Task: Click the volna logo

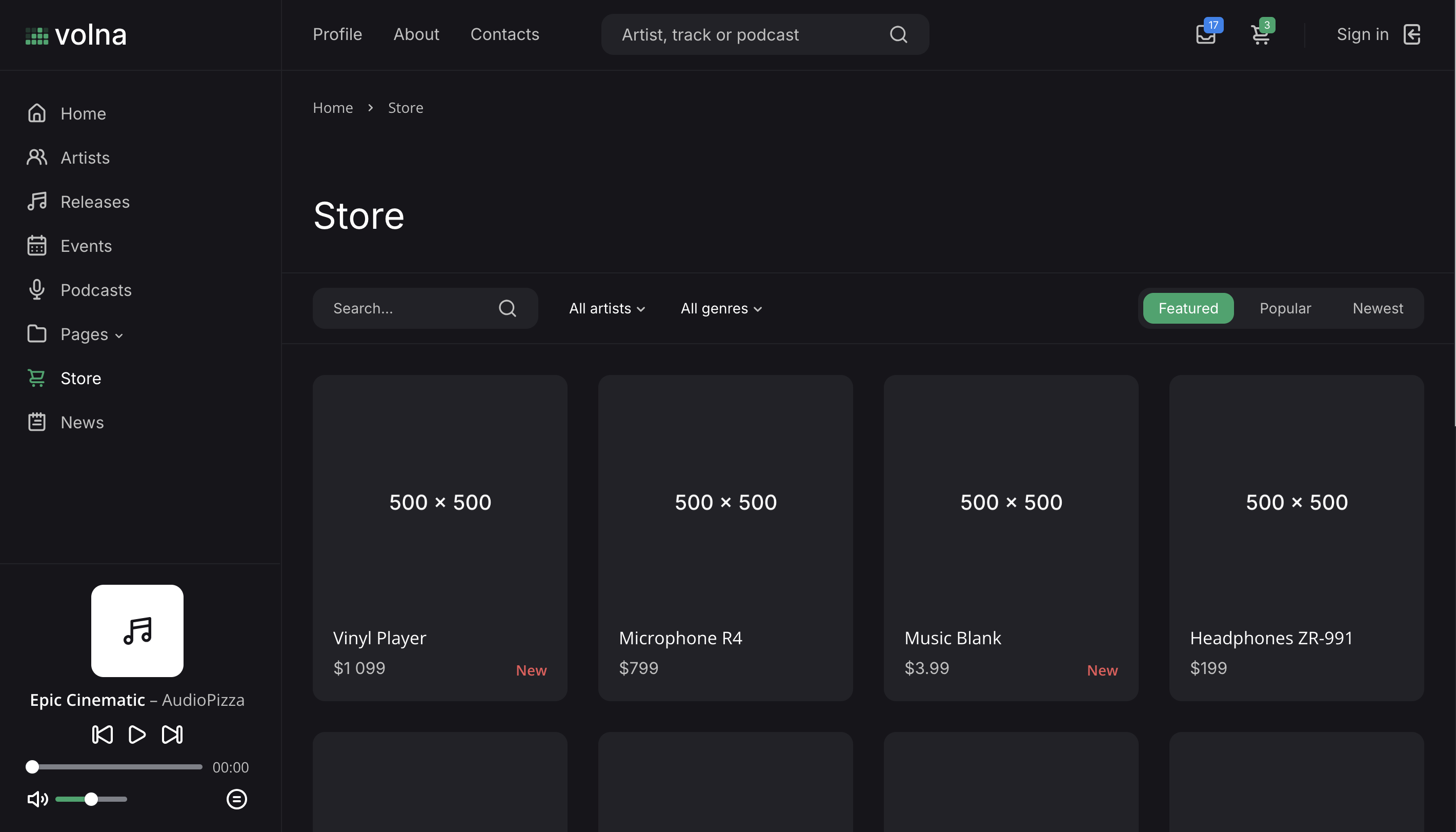Action: coord(76,35)
